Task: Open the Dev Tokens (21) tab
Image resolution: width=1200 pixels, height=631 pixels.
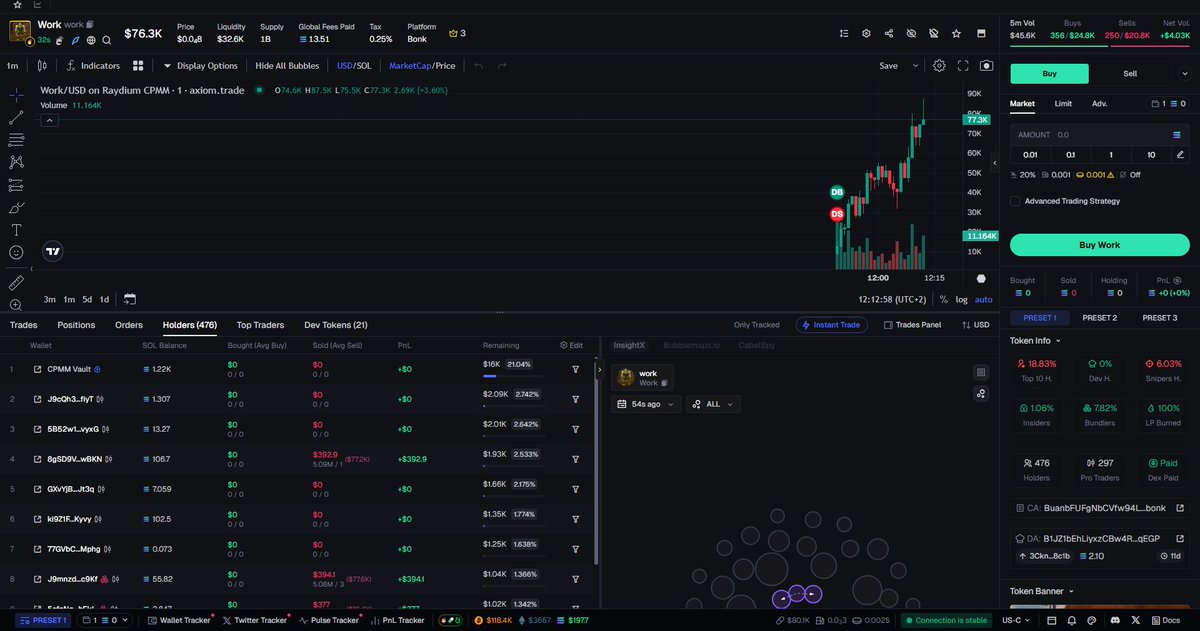Action: pos(336,325)
